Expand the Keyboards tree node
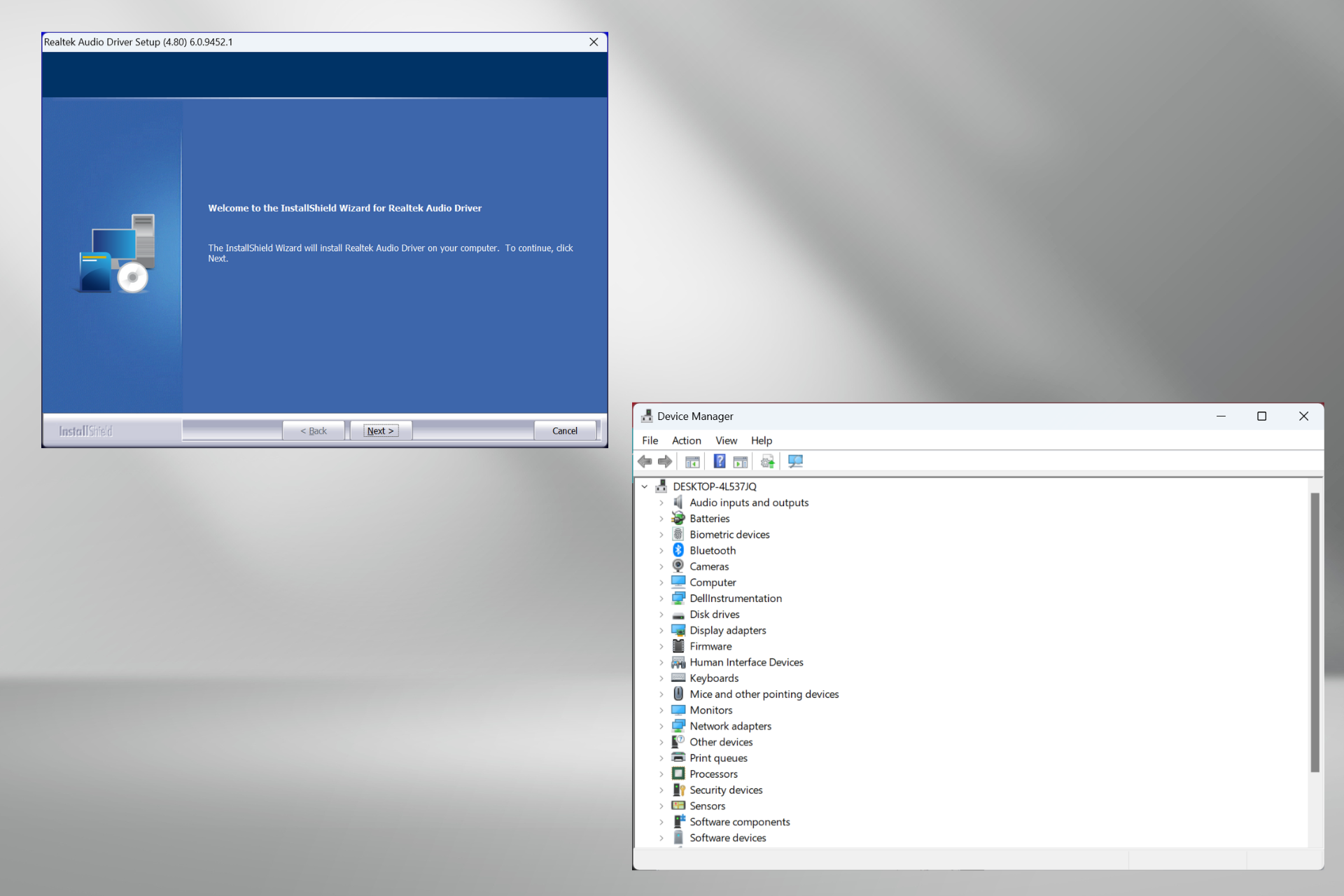Screen dimensions: 1344x896 (661, 678)
